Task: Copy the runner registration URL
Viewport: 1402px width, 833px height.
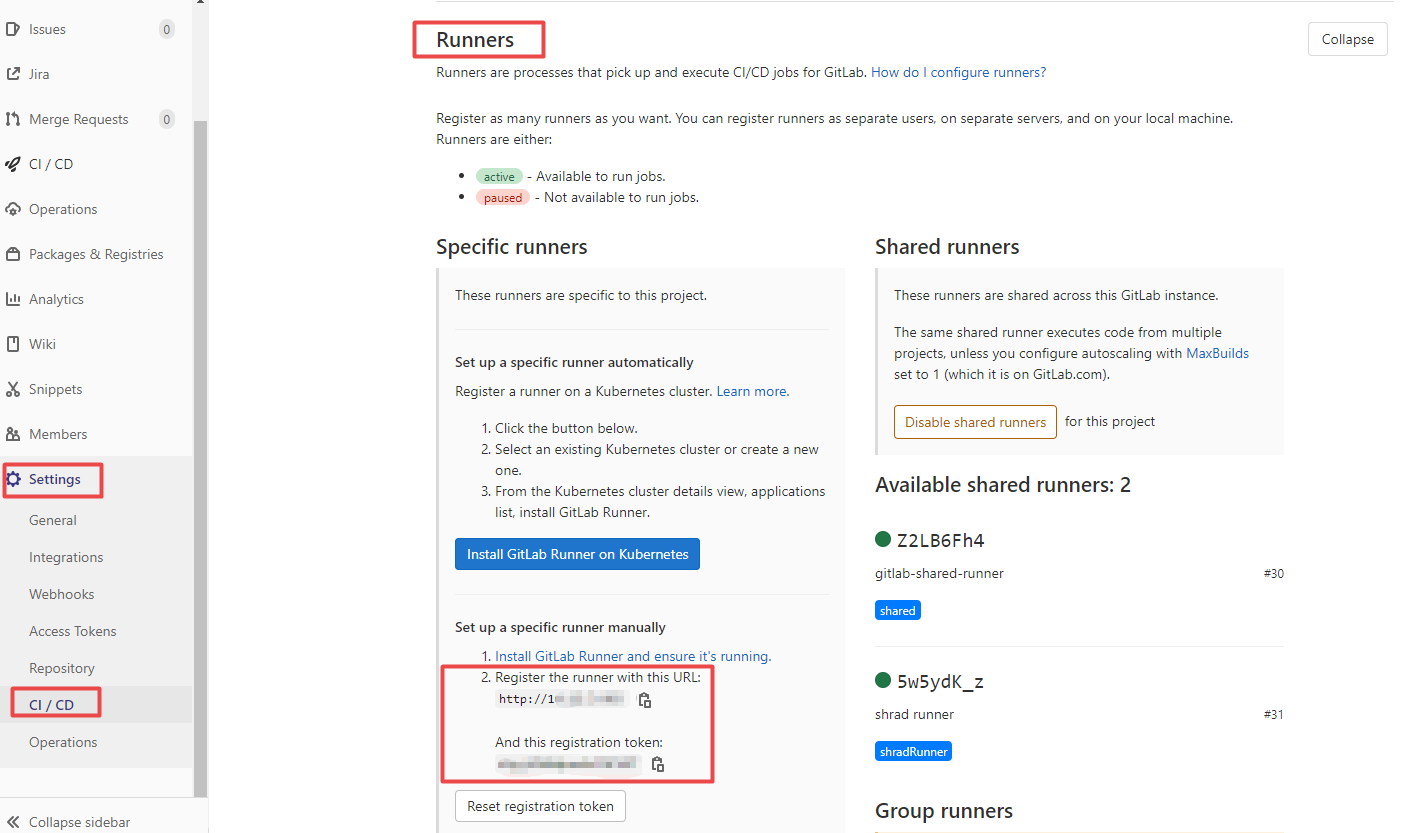Action: click(x=645, y=700)
